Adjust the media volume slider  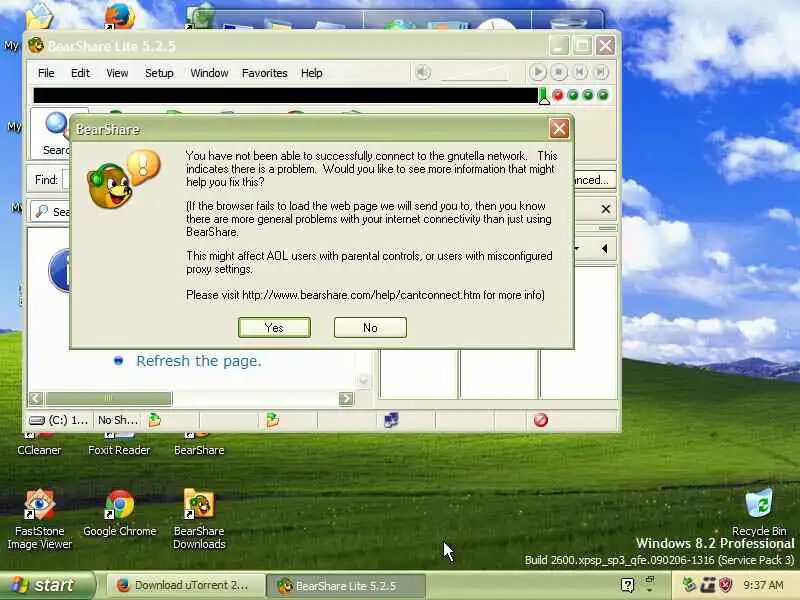475,73
